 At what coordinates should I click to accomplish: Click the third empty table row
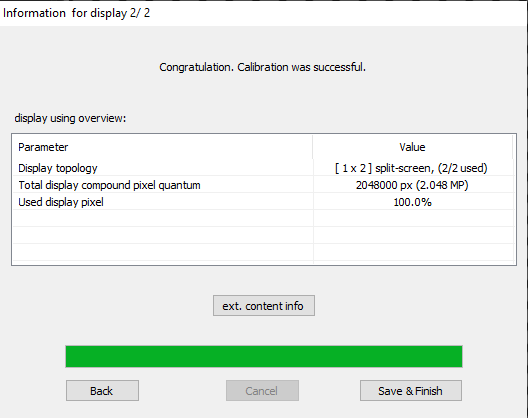[263, 252]
